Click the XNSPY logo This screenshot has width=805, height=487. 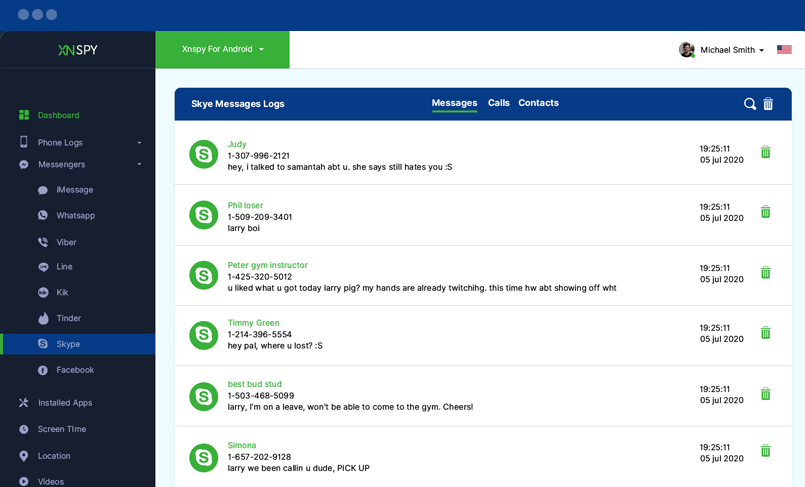[x=77, y=50]
